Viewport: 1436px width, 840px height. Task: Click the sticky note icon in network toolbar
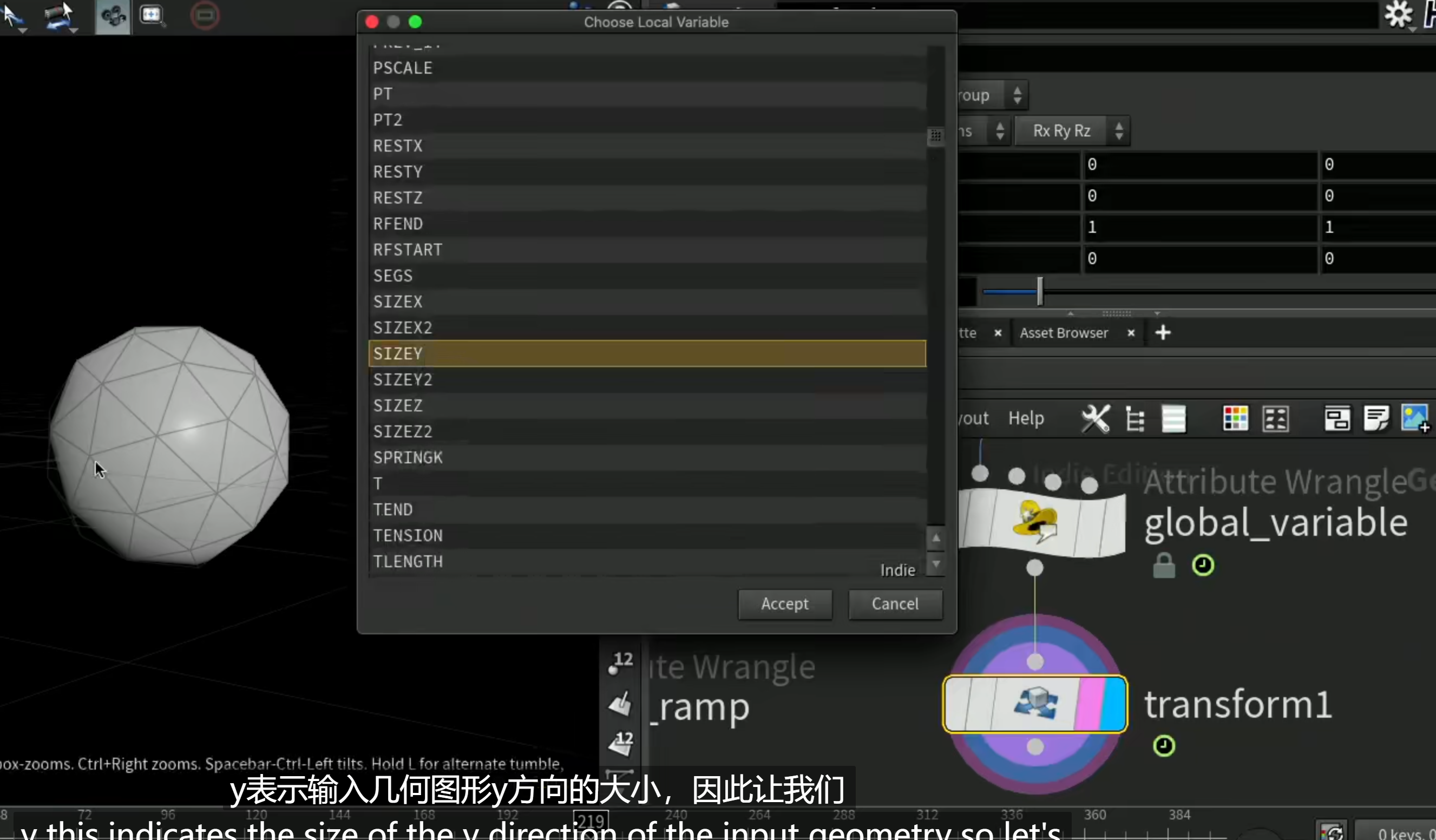point(1376,419)
